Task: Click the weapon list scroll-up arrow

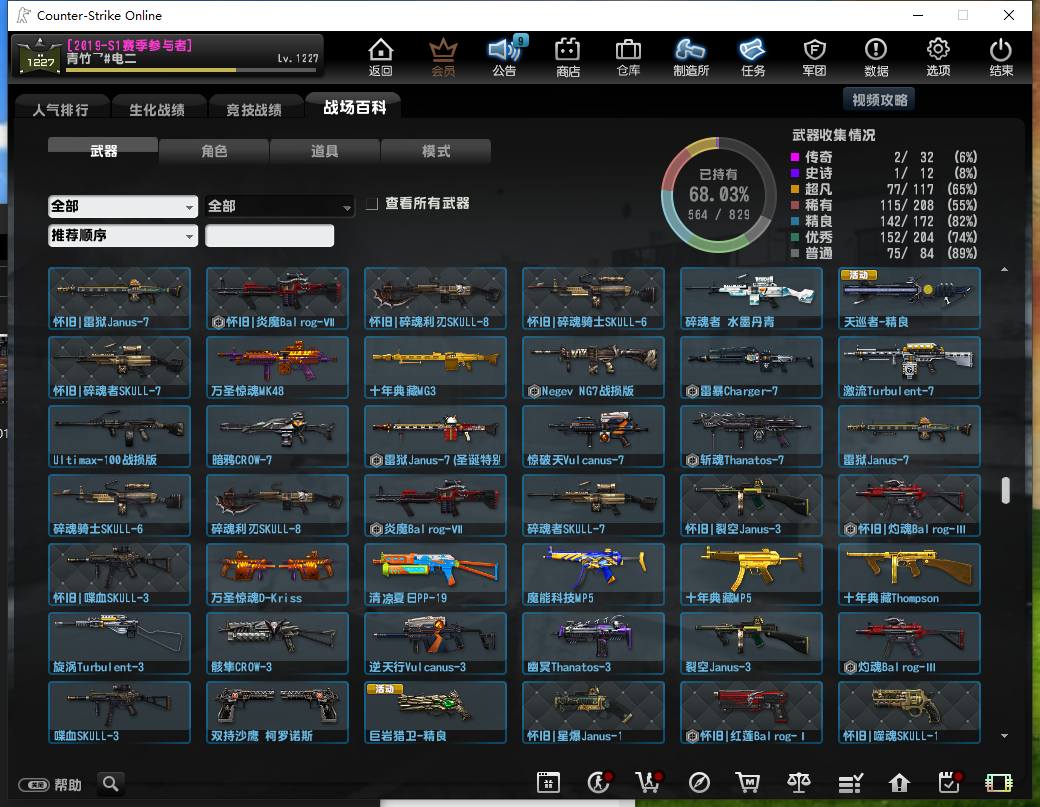Action: tap(1005, 269)
